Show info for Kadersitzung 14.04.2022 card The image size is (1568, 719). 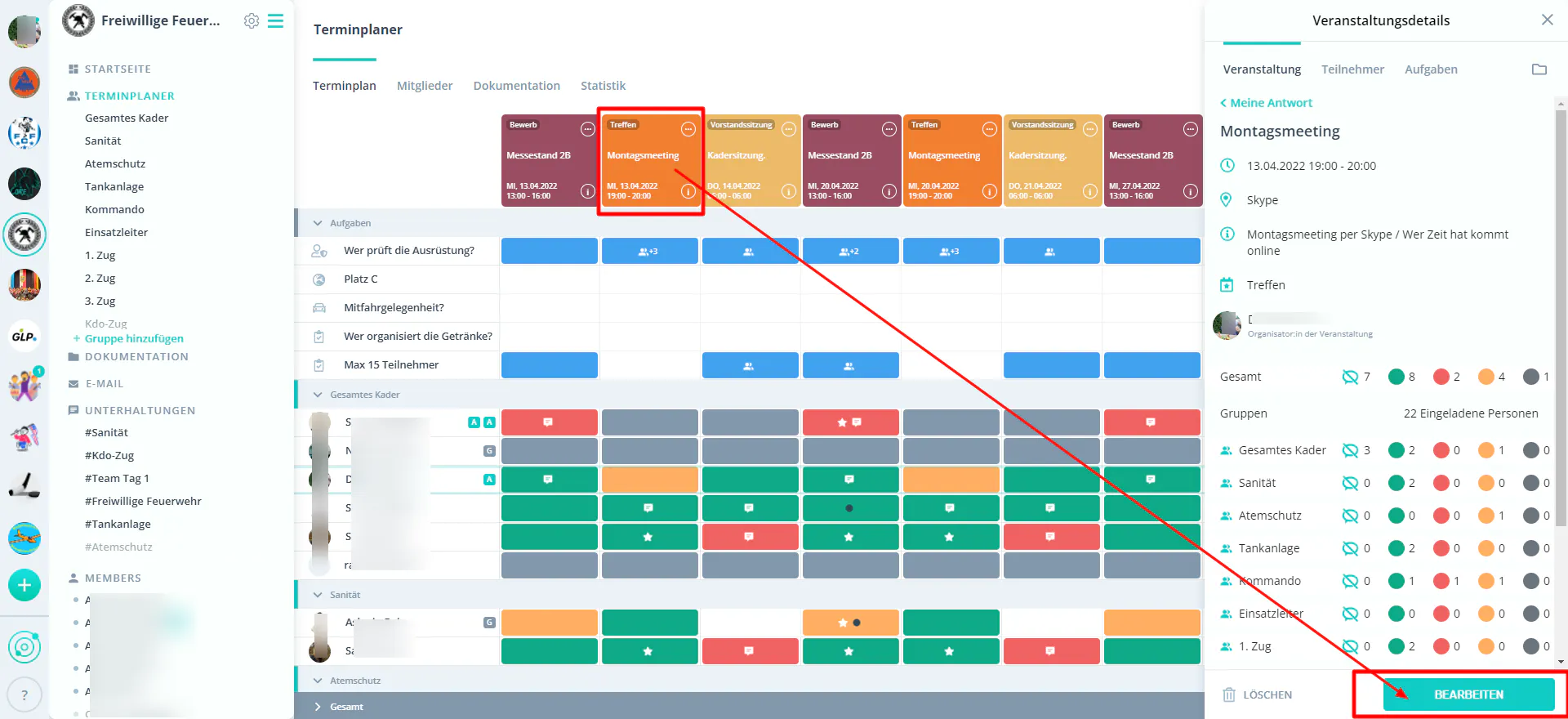[788, 191]
